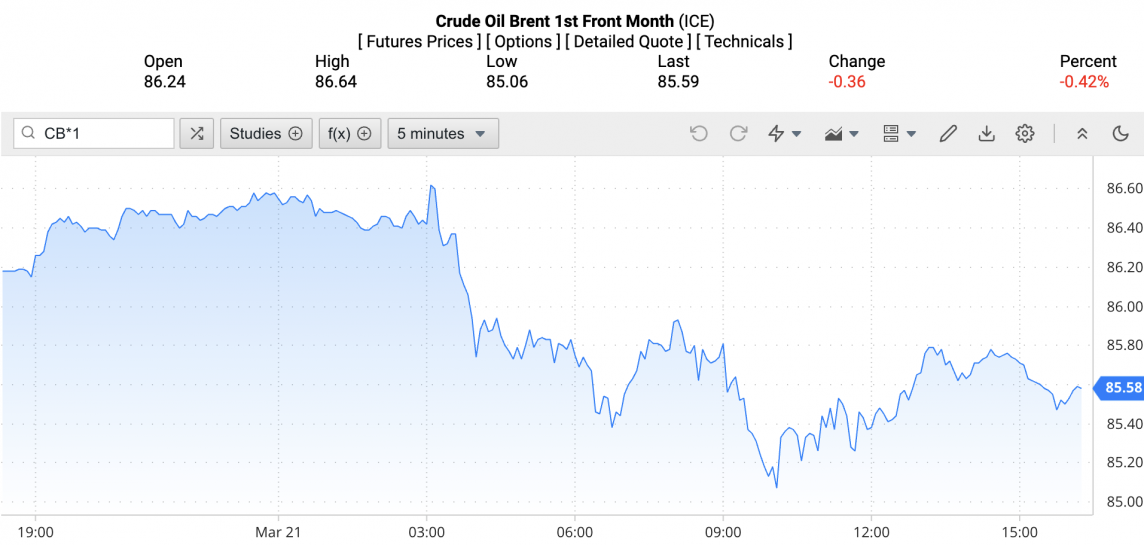The width and height of the screenshot is (1144, 545).
Task: Open the Detailed Quote link
Action: (x=627, y=41)
